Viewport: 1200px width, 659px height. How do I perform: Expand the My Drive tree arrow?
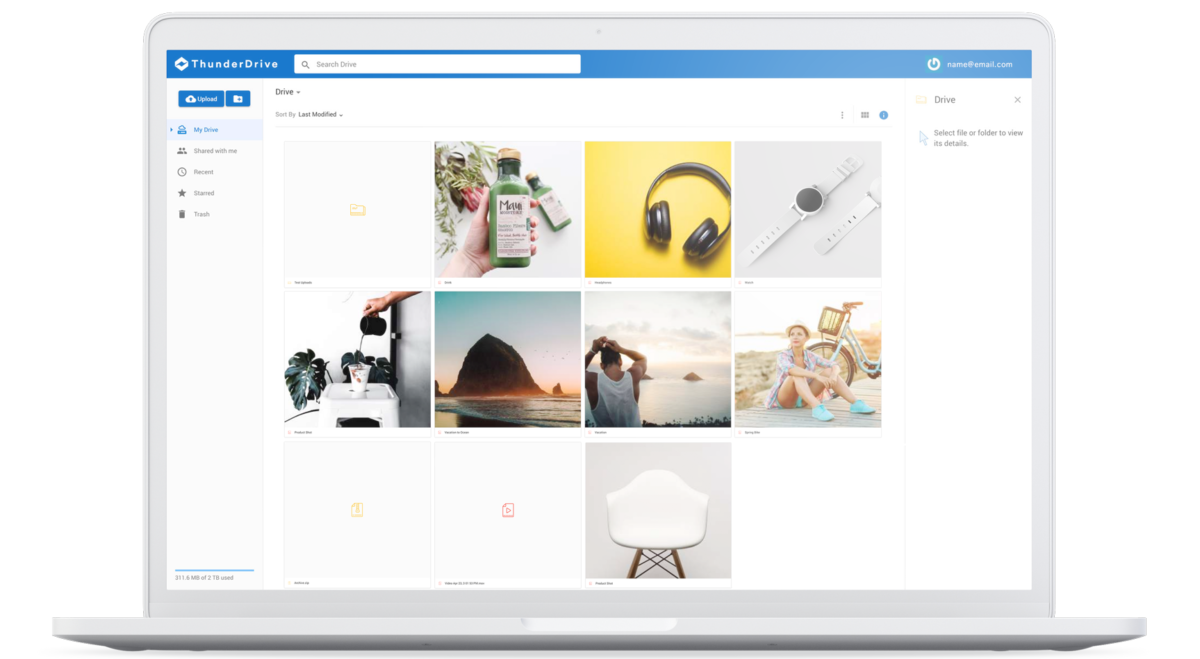pos(171,130)
